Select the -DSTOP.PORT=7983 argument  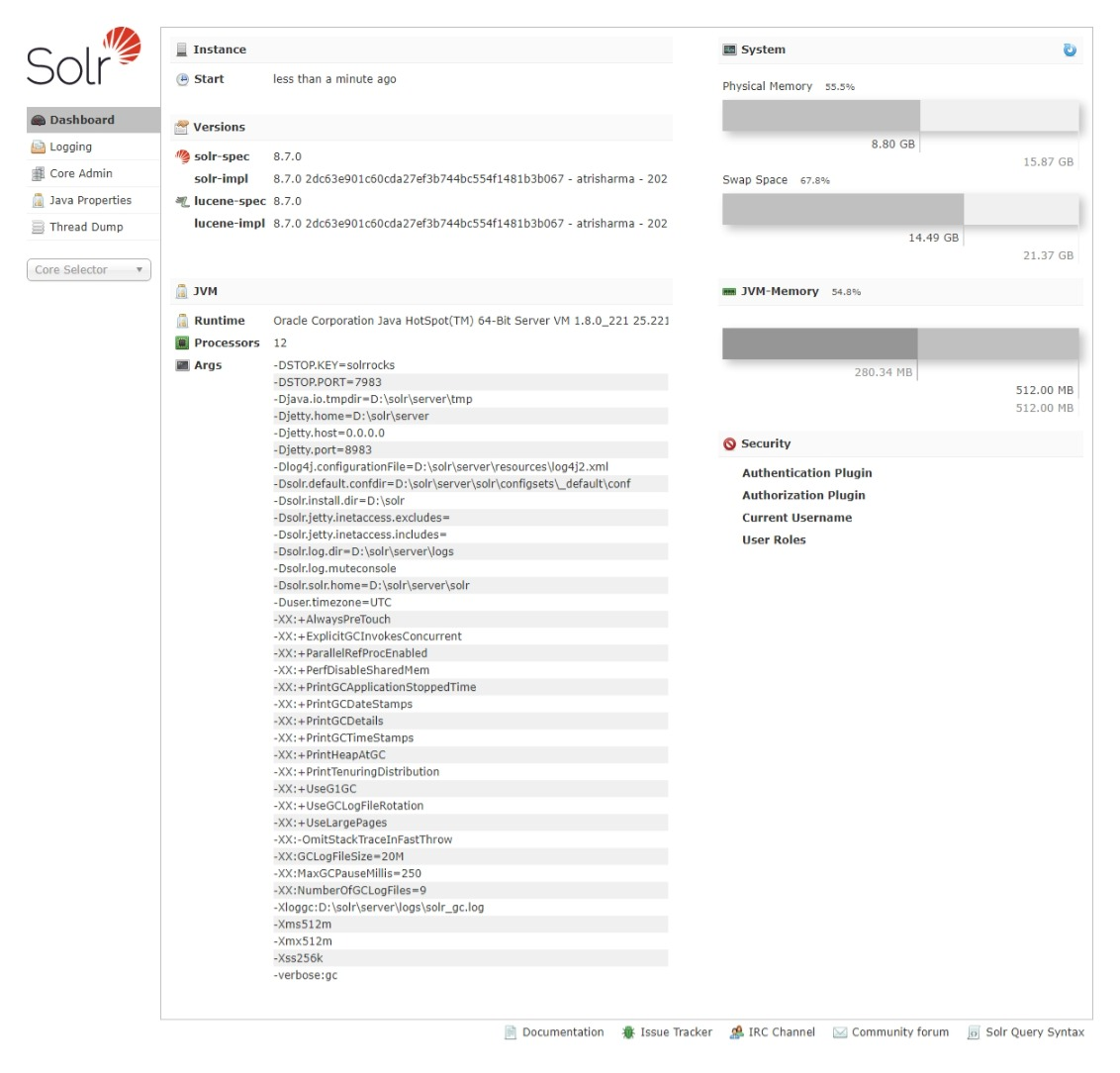(470, 382)
